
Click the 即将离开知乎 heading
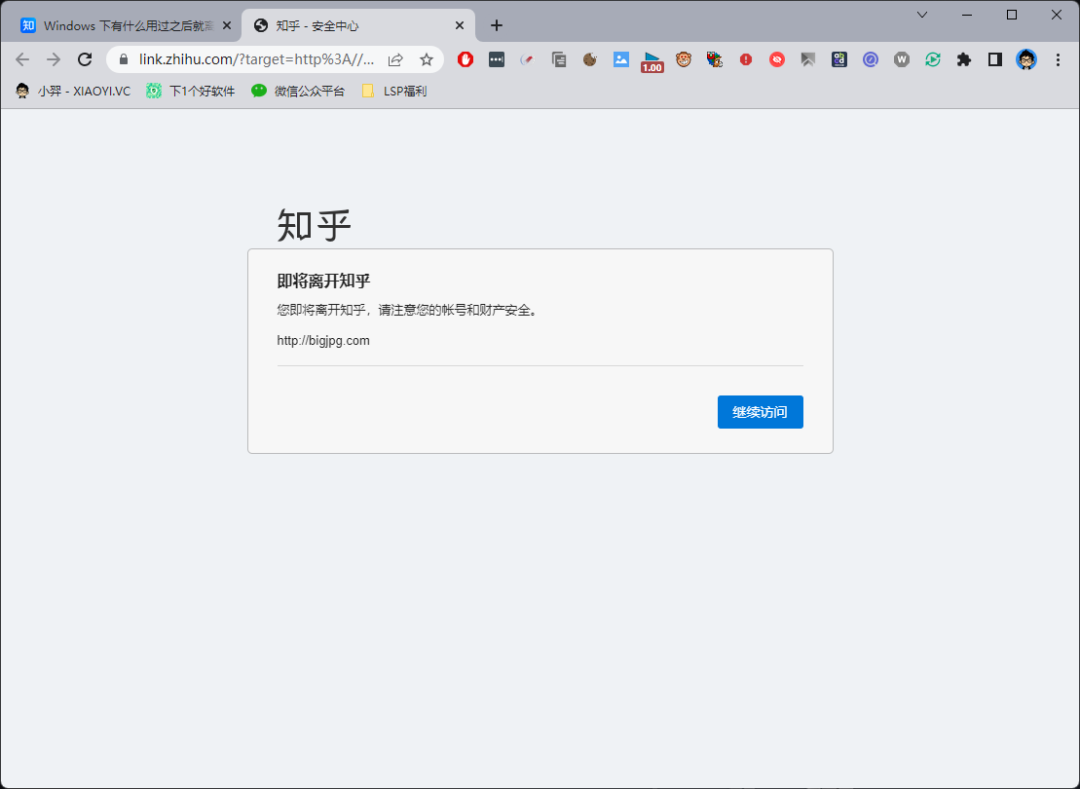click(x=324, y=280)
